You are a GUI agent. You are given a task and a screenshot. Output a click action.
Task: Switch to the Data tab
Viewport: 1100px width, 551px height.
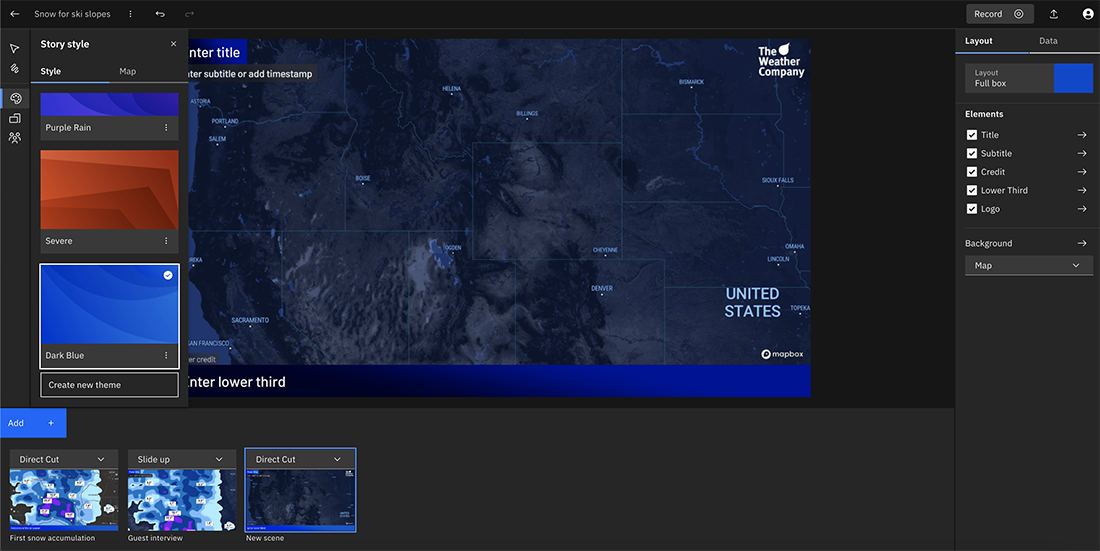[x=1048, y=41]
